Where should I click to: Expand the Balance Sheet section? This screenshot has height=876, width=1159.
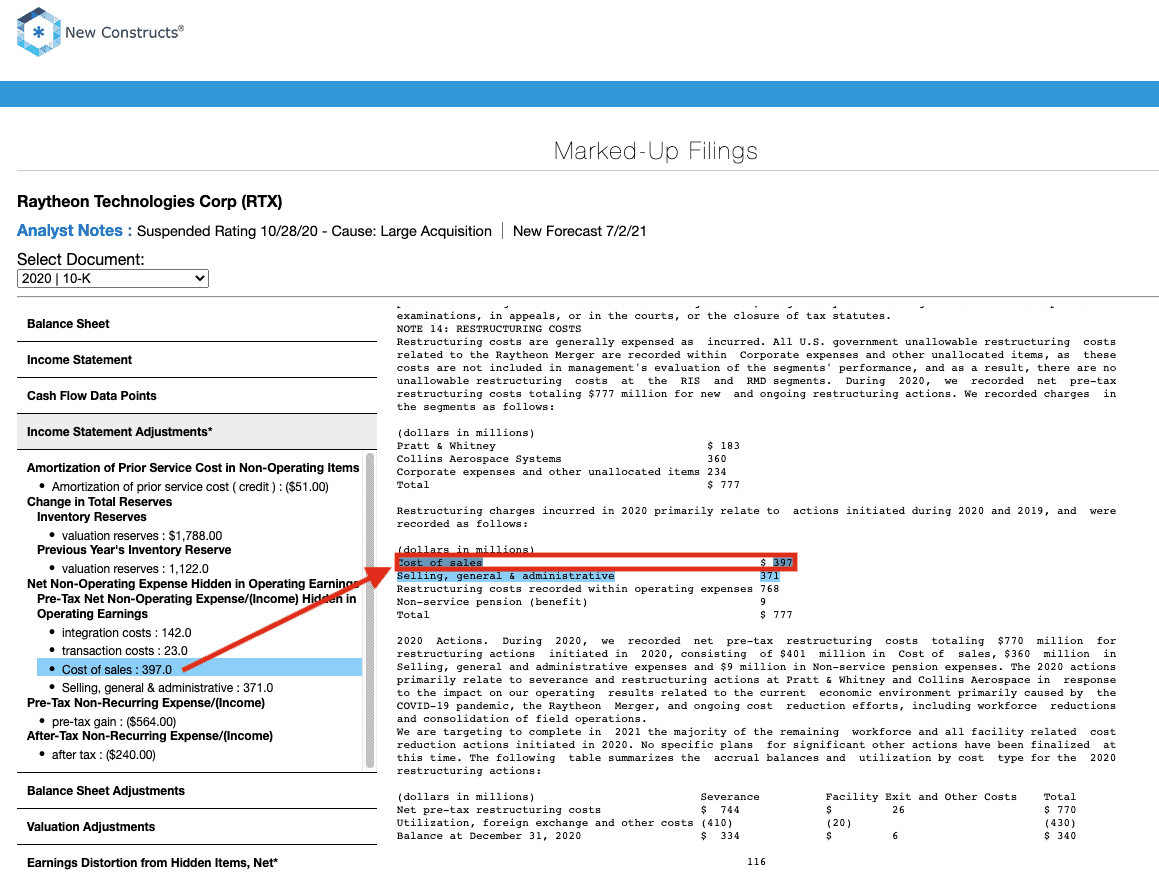click(197, 324)
